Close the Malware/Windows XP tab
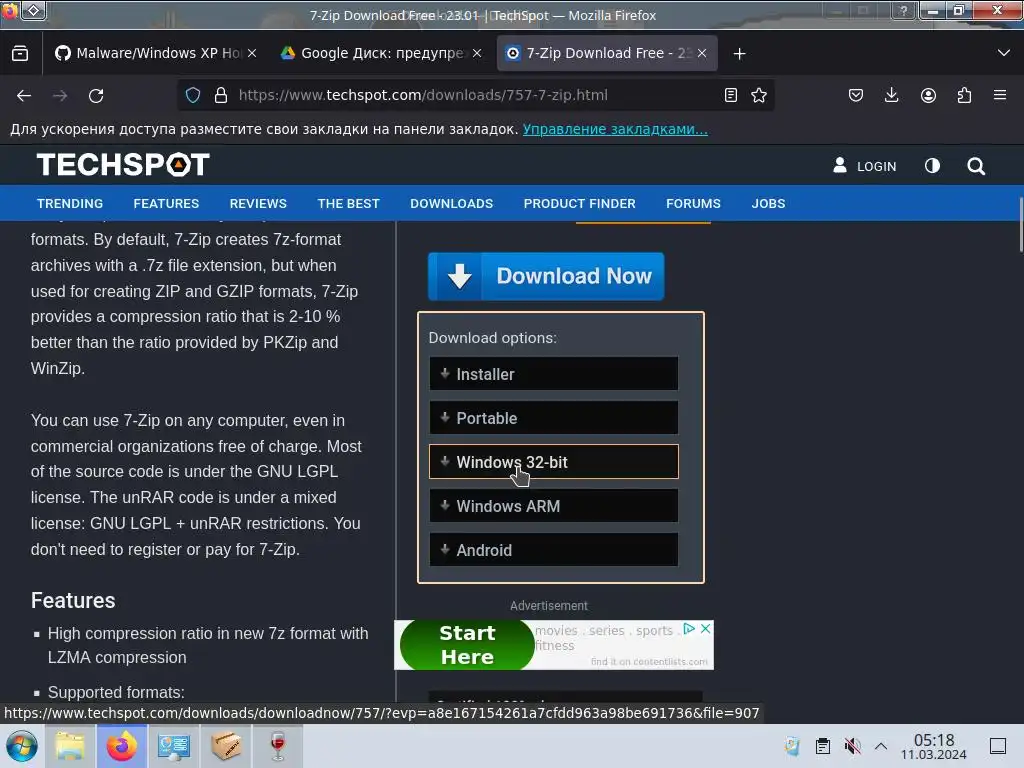This screenshot has width=1024, height=768. (x=252, y=54)
